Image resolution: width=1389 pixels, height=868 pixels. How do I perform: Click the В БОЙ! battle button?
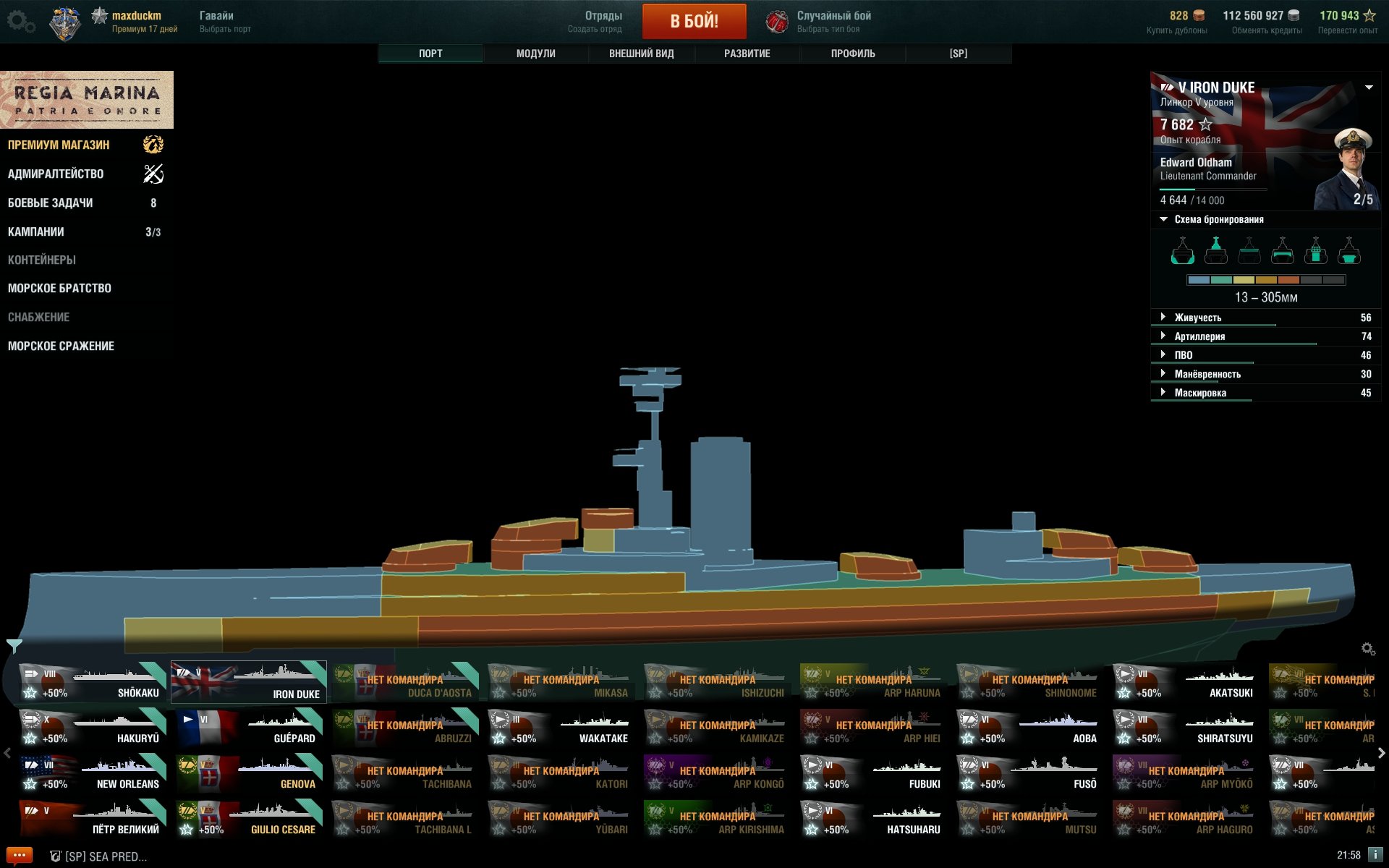pyautogui.click(x=694, y=21)
